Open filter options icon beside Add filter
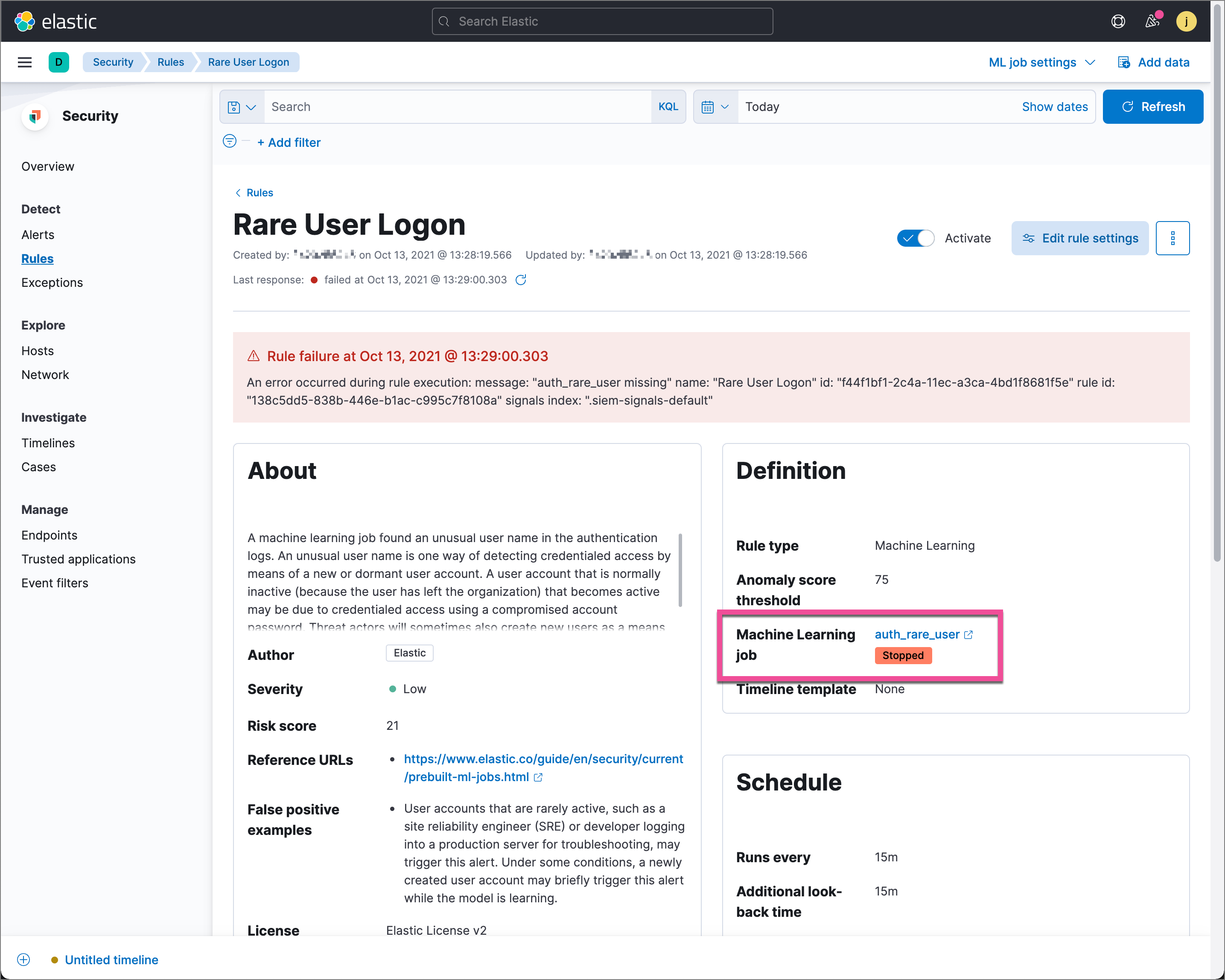Viewport: 1225px width, 980px height. [229, 141]
